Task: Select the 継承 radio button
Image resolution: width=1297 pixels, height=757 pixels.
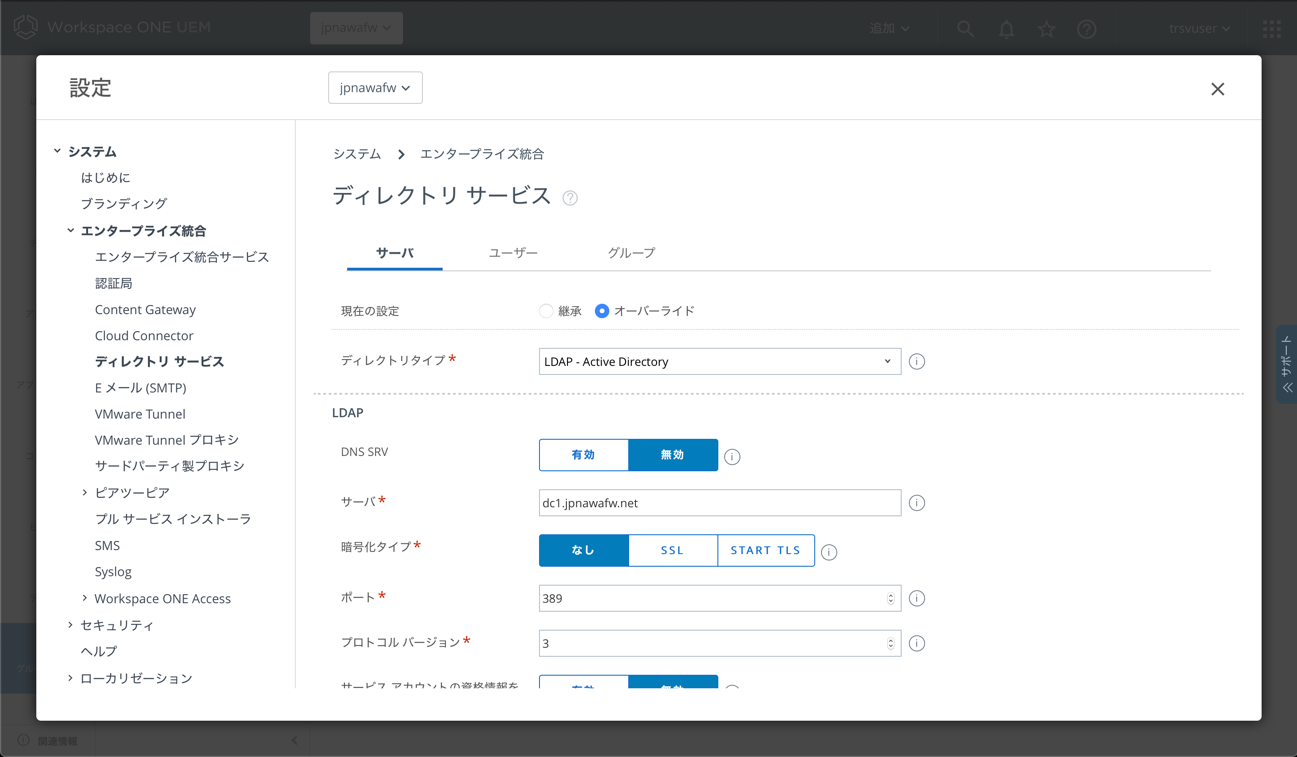Action: [546, 311]
